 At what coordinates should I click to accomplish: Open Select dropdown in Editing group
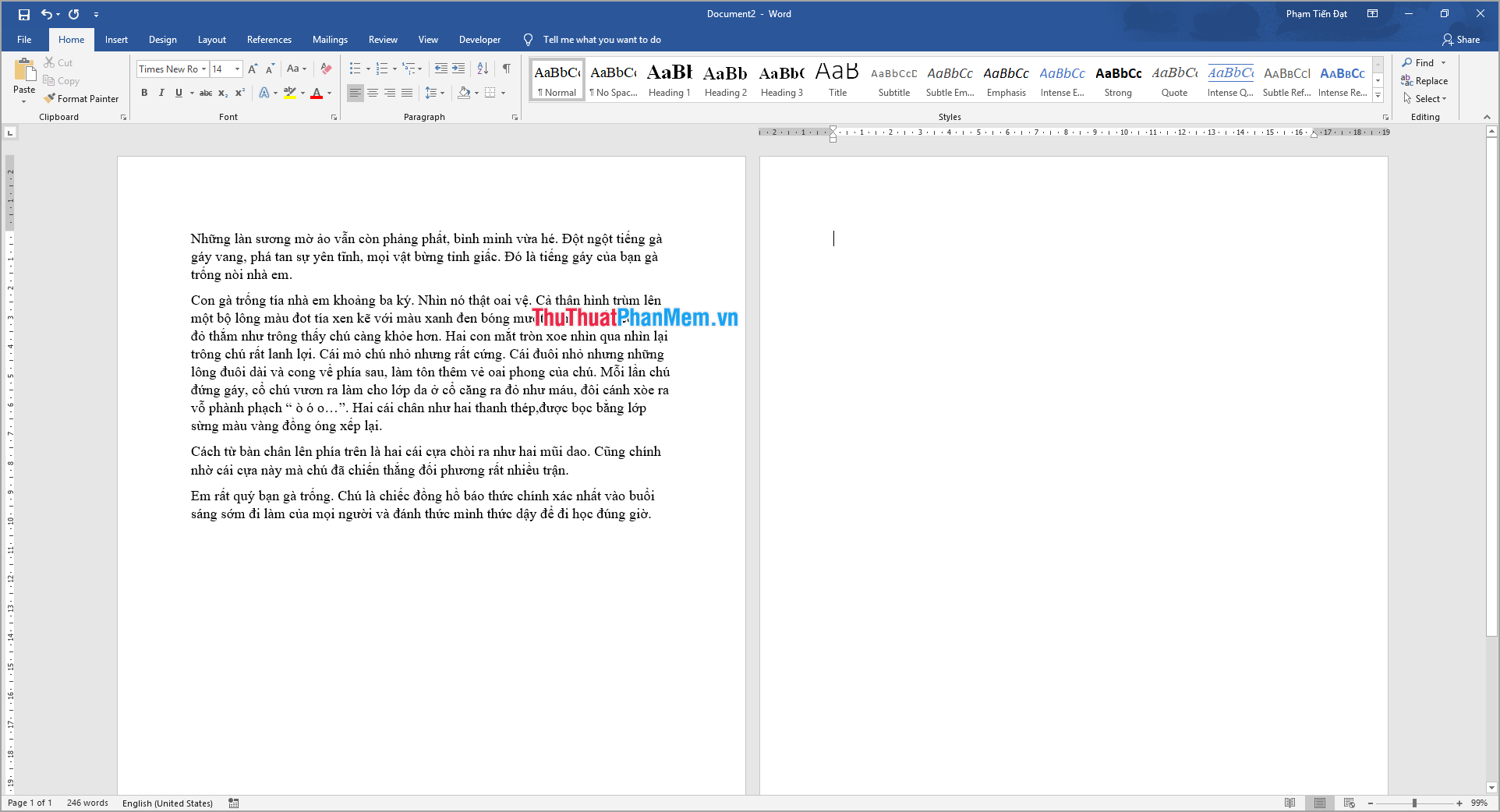[1425, 99]
